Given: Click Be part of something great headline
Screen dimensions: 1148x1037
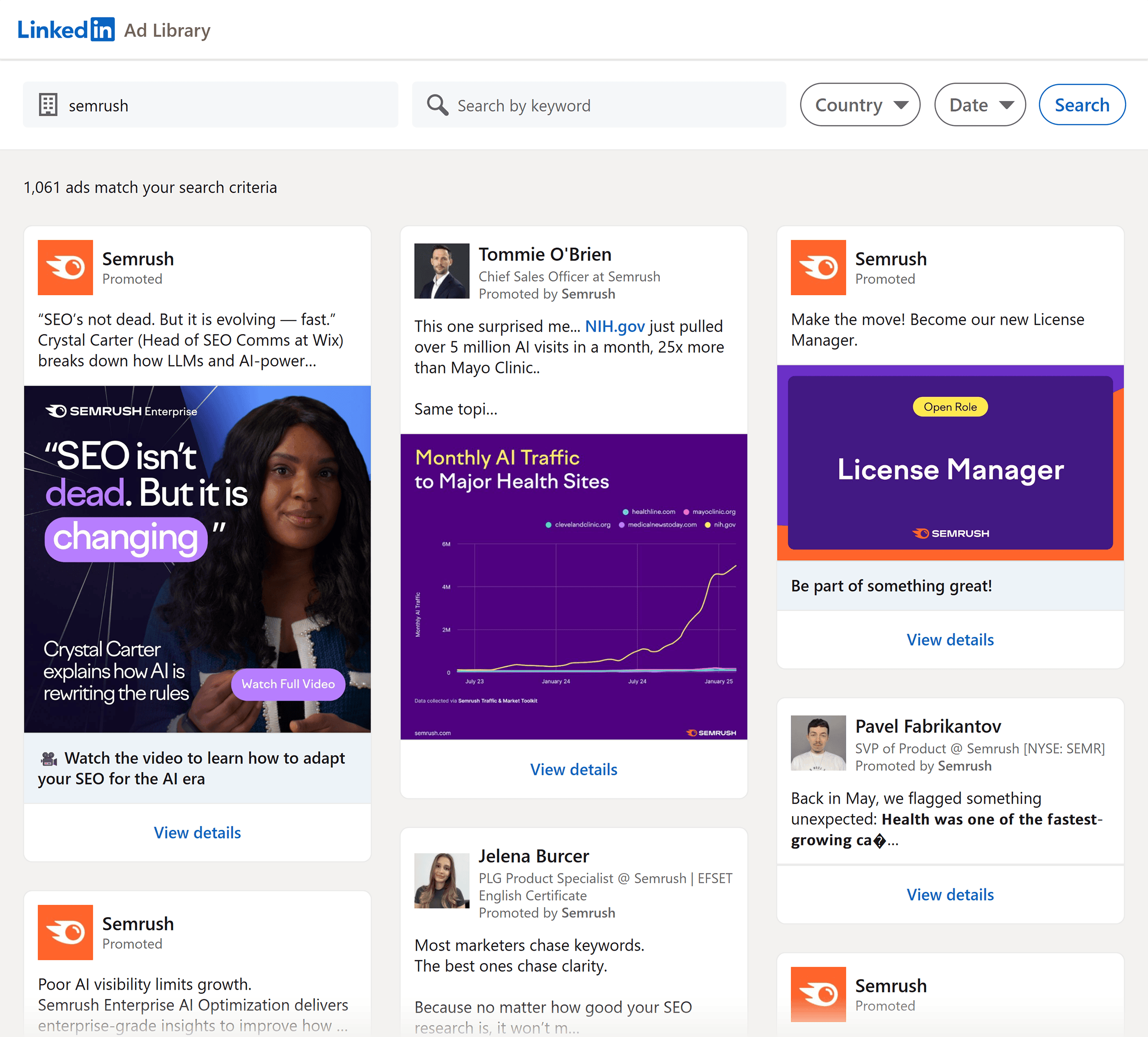Looking at the screenshot, I should 891,586.
